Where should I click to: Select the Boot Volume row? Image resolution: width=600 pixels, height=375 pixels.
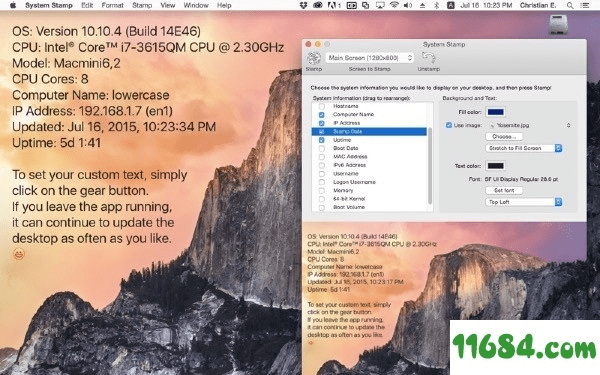369,207
